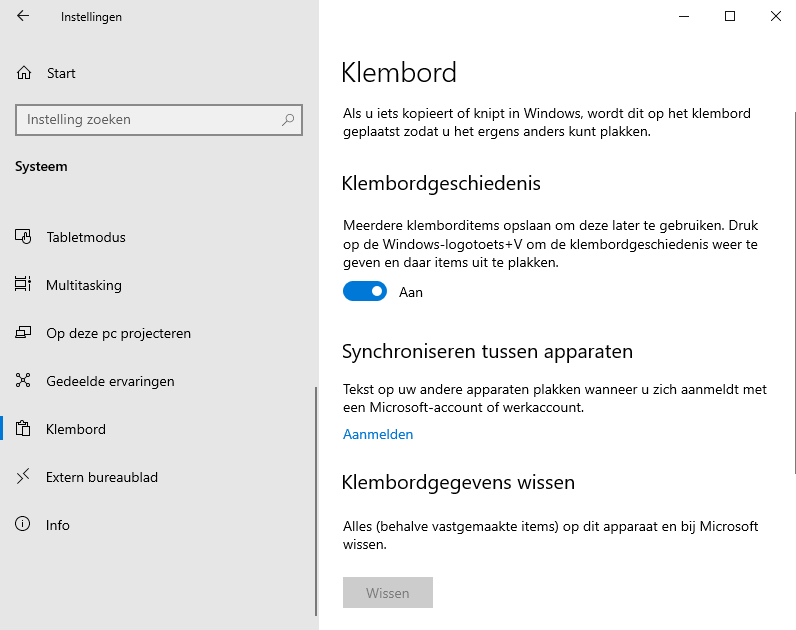Click the sidebar vertical scrollbar
The width and height of the screenshot is (796, 630).
click(316, 500)
